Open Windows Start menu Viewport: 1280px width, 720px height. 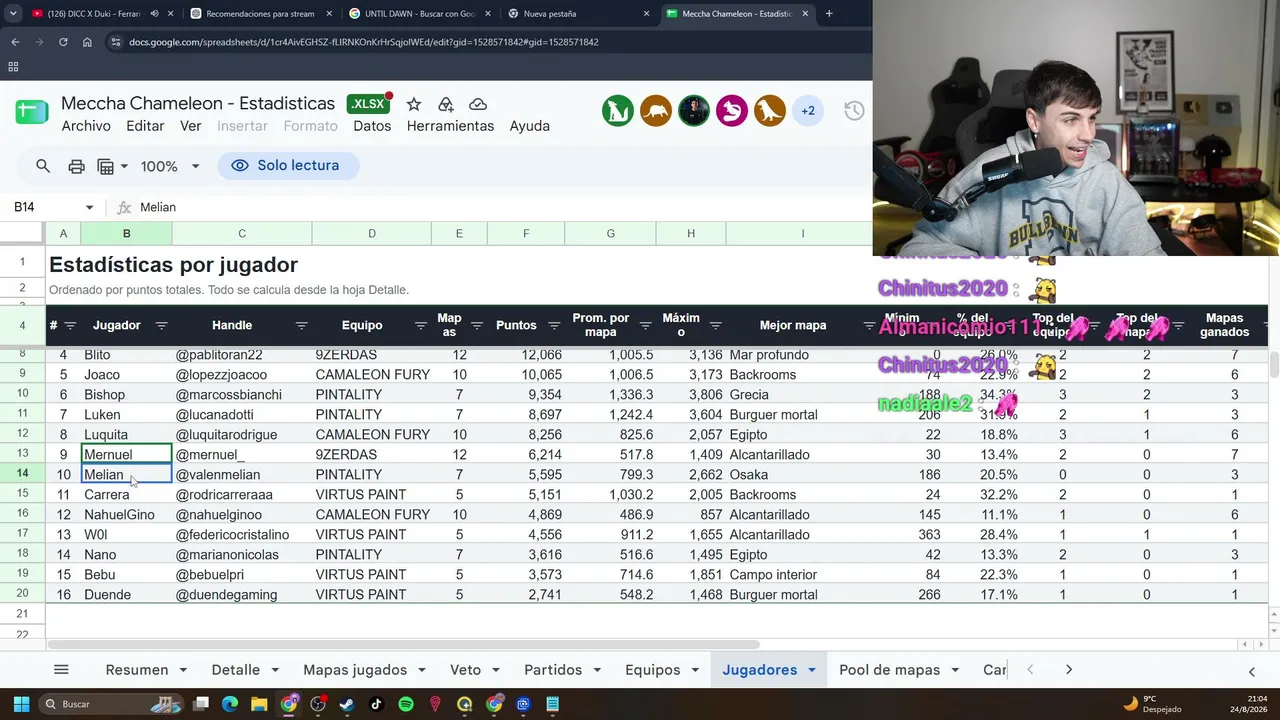(x=21, y=704)
